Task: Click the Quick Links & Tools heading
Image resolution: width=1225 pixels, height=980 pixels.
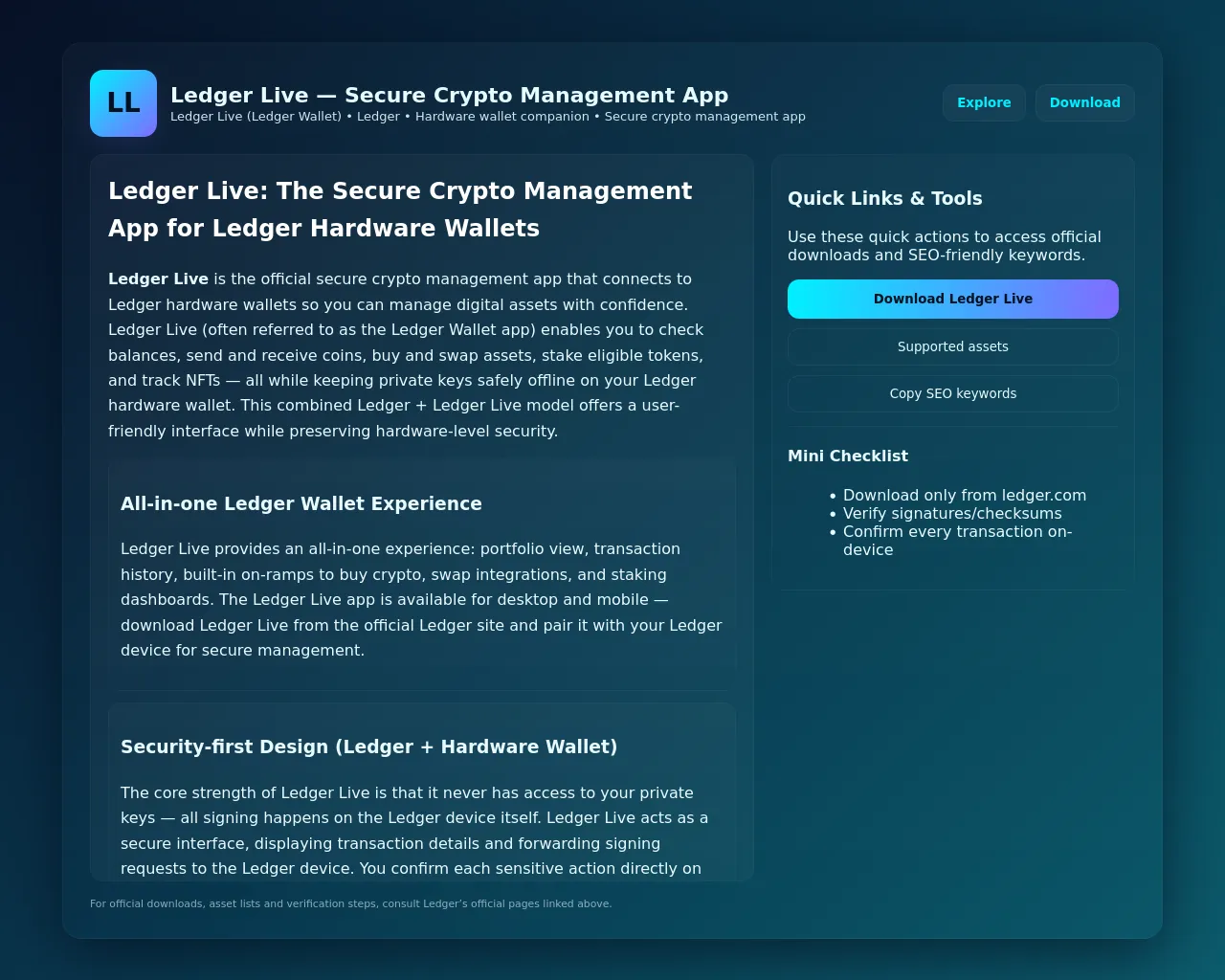Action: coord(885,198)
